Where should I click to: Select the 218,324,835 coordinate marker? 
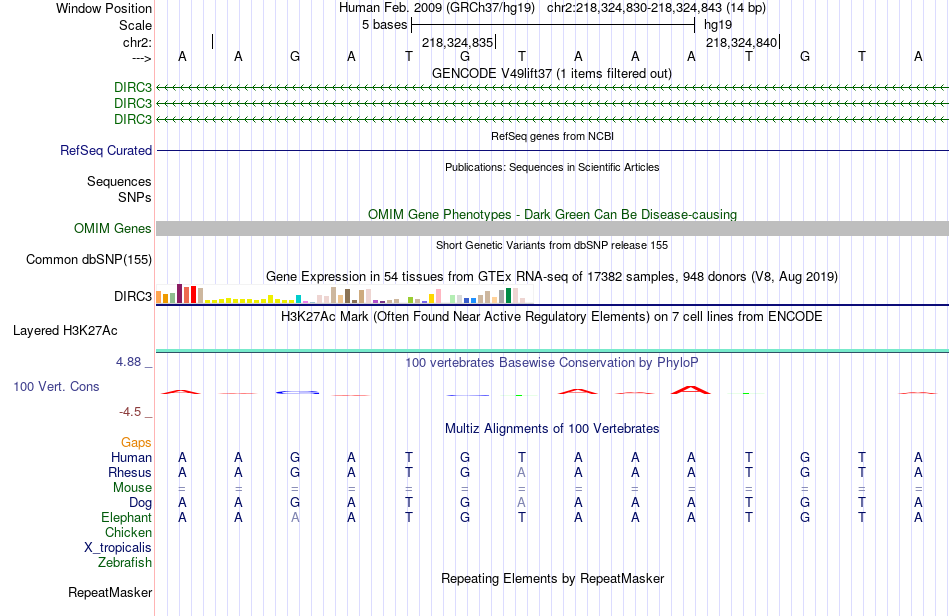point(457,42)
